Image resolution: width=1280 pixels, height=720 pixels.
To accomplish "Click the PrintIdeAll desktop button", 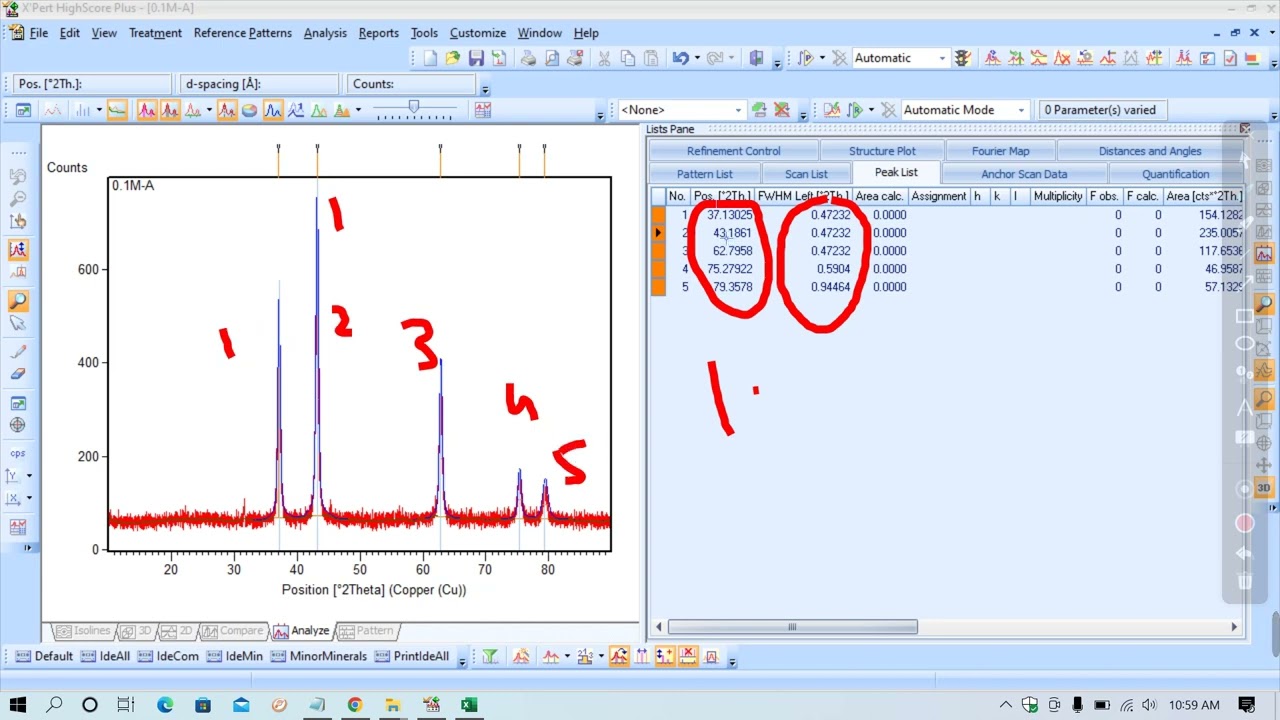I will [412, 657].
